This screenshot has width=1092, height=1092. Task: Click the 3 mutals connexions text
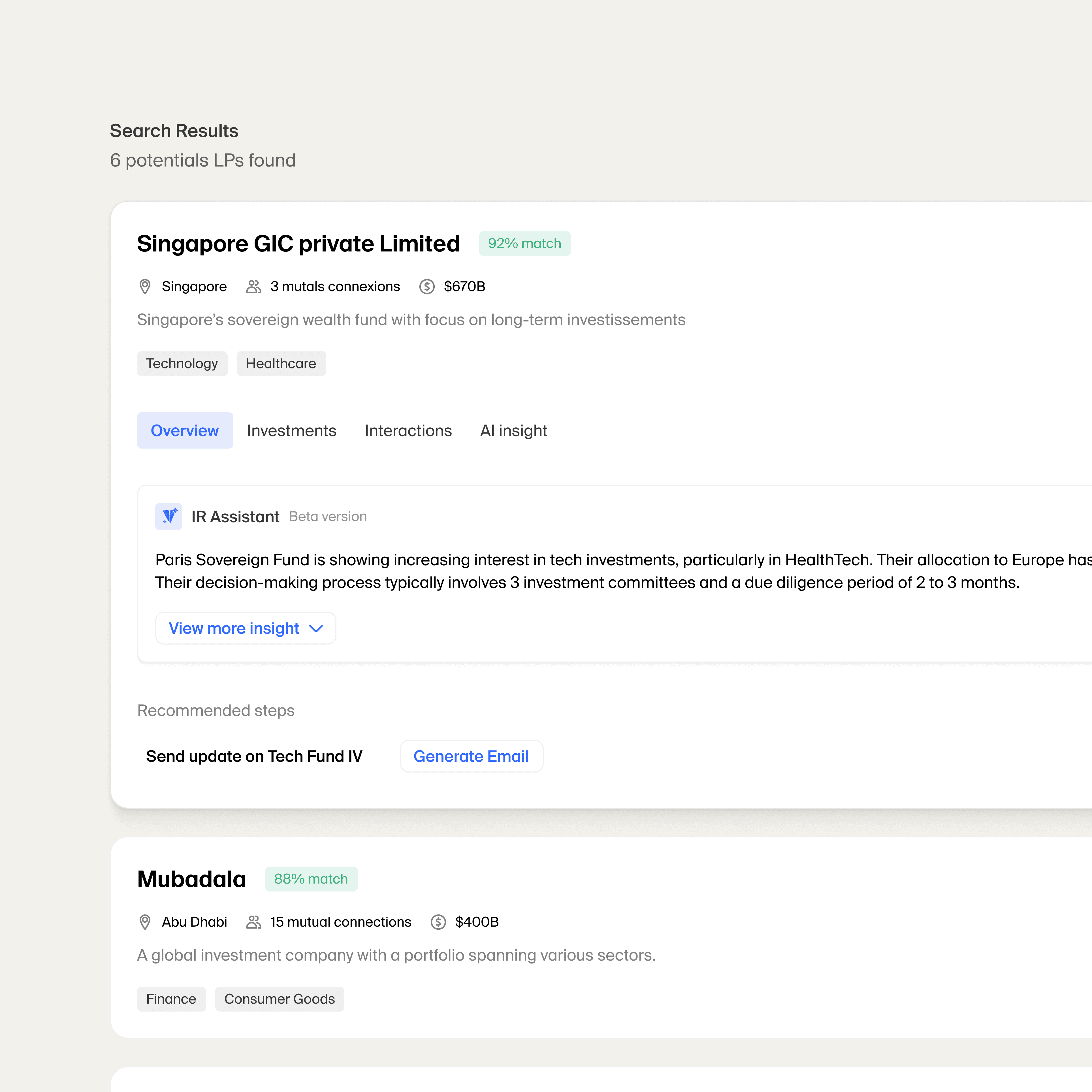[x=335, y=287]
